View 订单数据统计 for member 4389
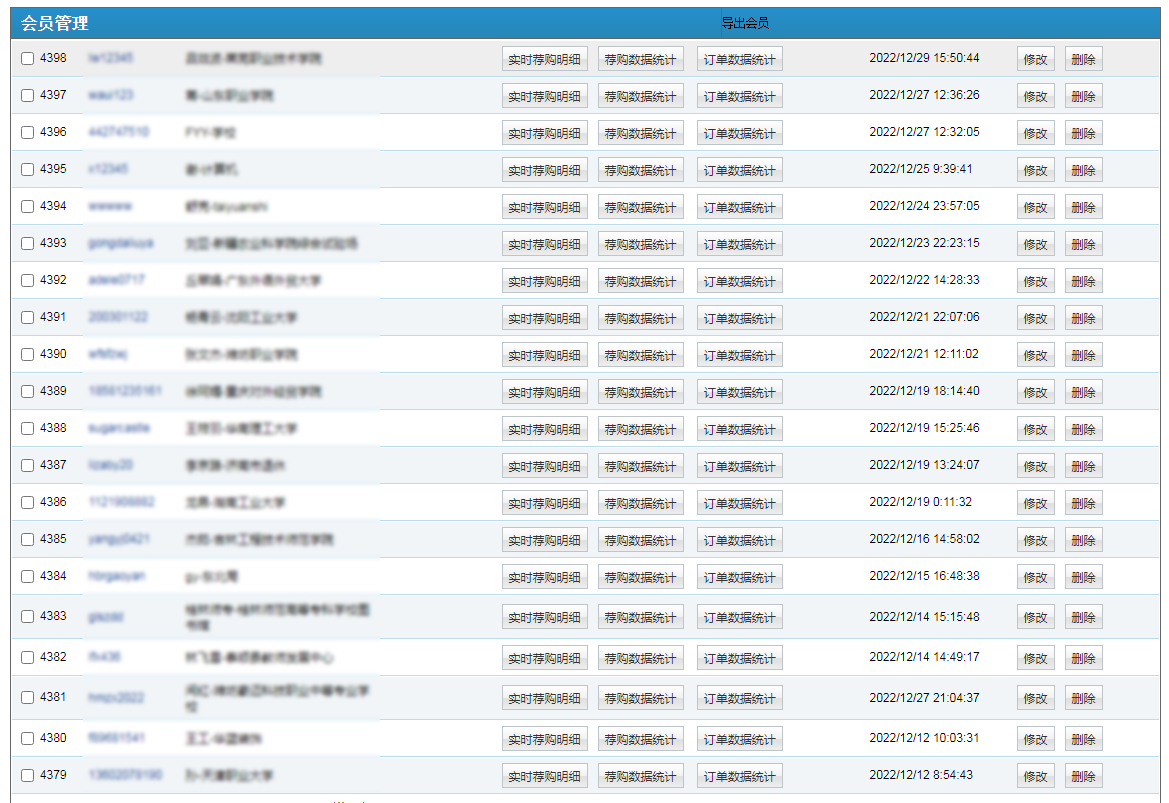The image size is (1169, 803). pyautogui.click(x=739, y=392)
